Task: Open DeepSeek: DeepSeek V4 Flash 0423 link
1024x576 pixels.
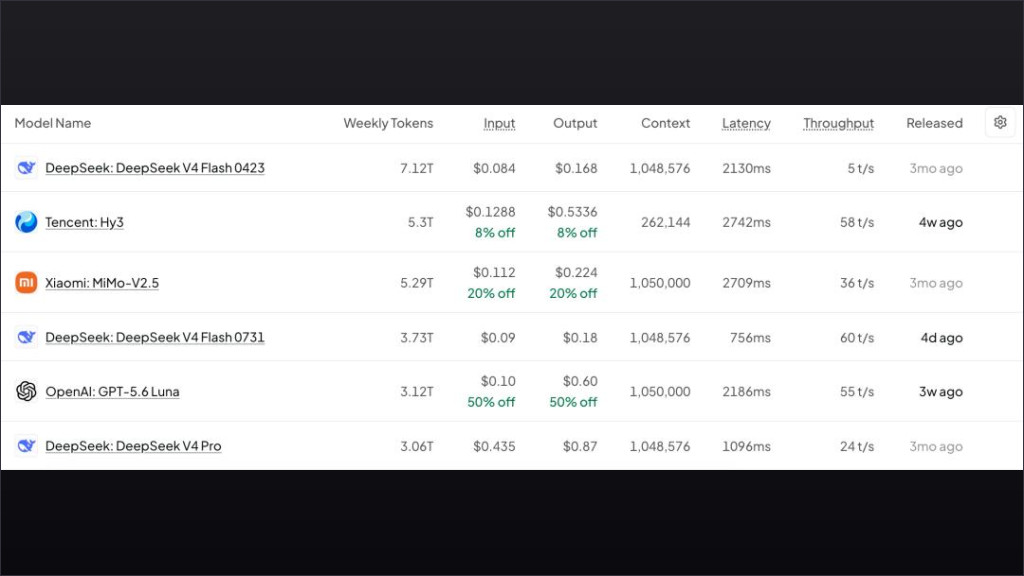Action: 155,168
